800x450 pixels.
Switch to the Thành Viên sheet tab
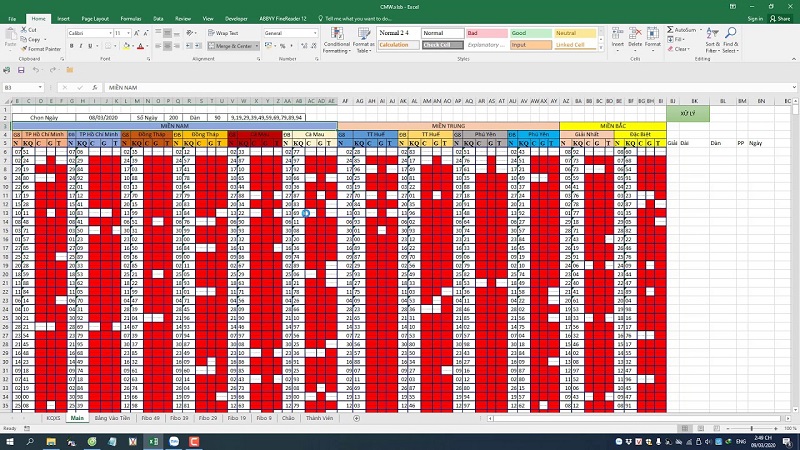[319, 418]
